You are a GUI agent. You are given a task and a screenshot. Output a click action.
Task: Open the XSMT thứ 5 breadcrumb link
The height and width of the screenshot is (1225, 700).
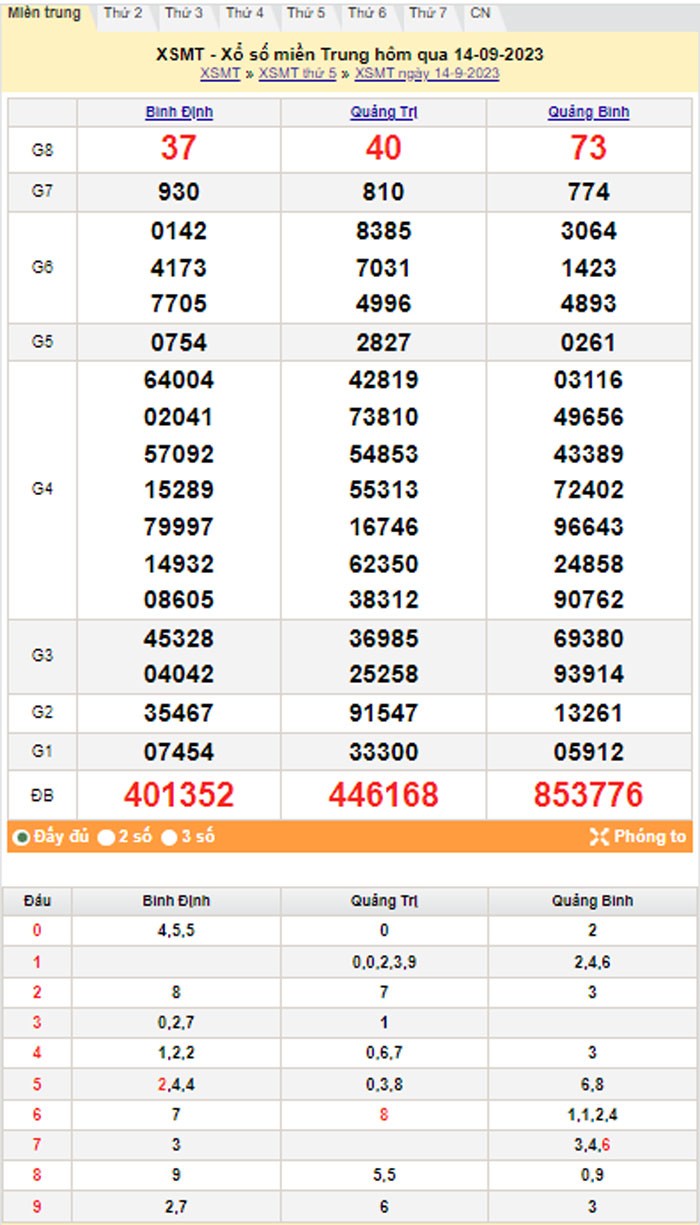pyautogui.click(x=297, y=74)
